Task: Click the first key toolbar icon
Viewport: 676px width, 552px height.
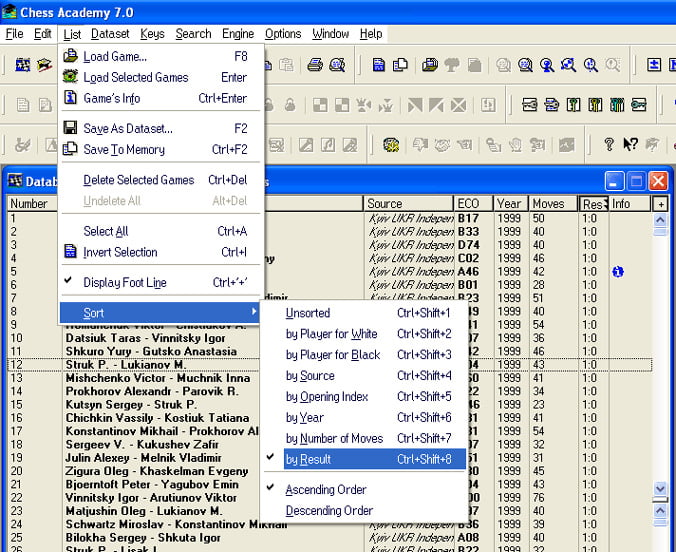Action: pyautogui.click(x=529, y=105)
